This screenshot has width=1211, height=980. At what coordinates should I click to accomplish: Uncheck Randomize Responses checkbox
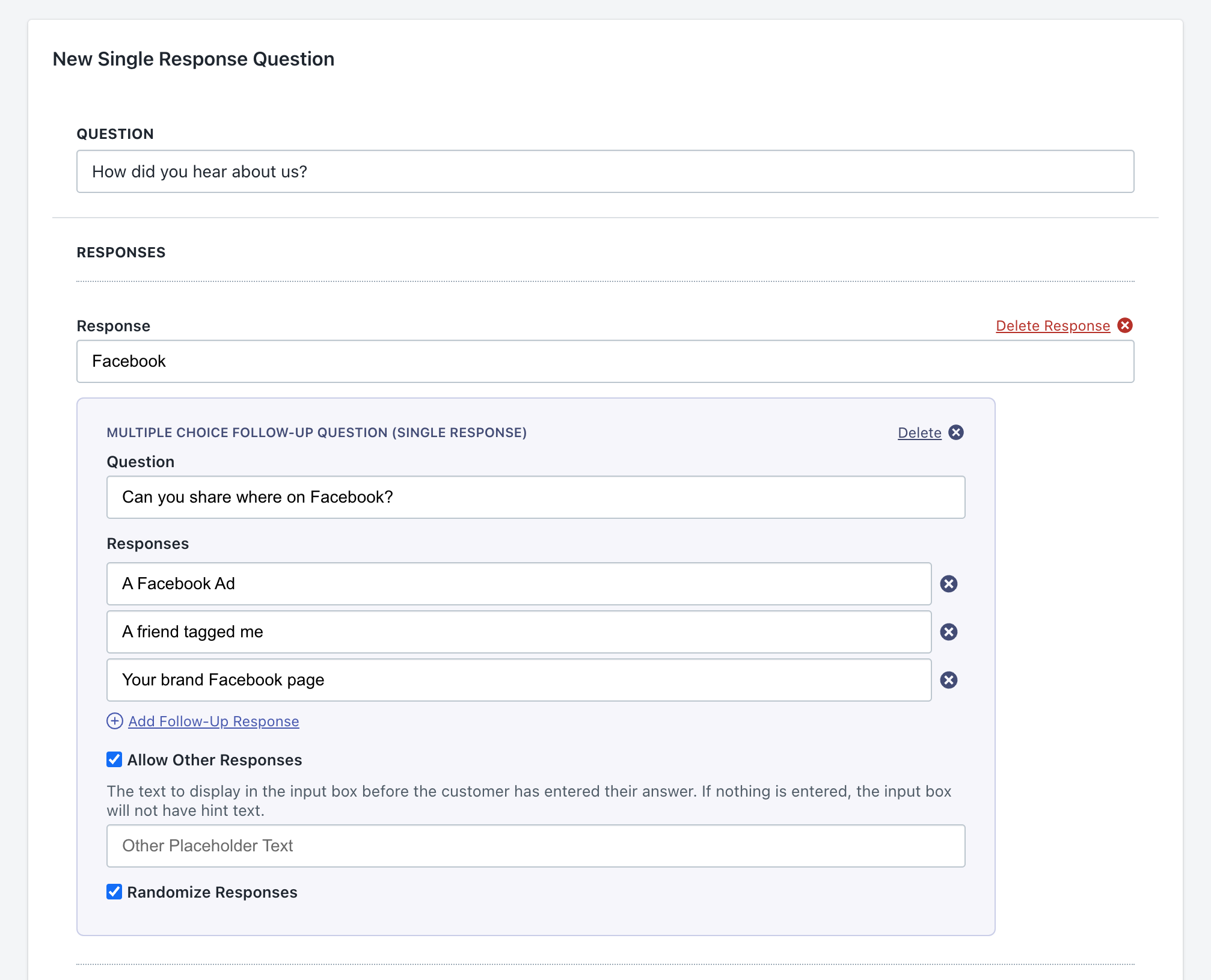click(x=114, y=892)
